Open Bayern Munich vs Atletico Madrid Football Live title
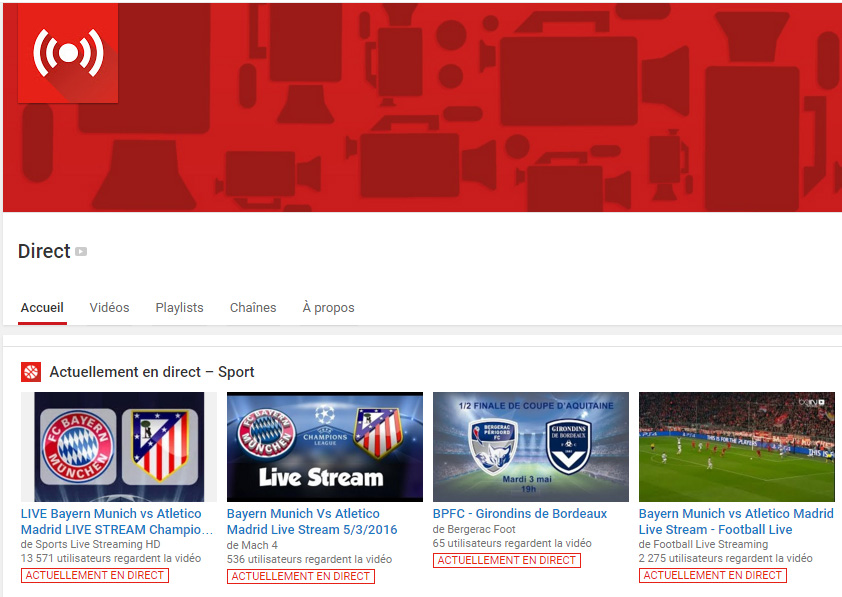842x597 pixels. point(736,521)
